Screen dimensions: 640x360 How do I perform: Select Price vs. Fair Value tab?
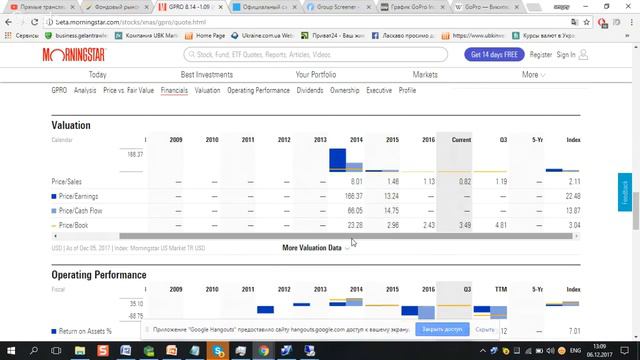(x=129, y=91)
